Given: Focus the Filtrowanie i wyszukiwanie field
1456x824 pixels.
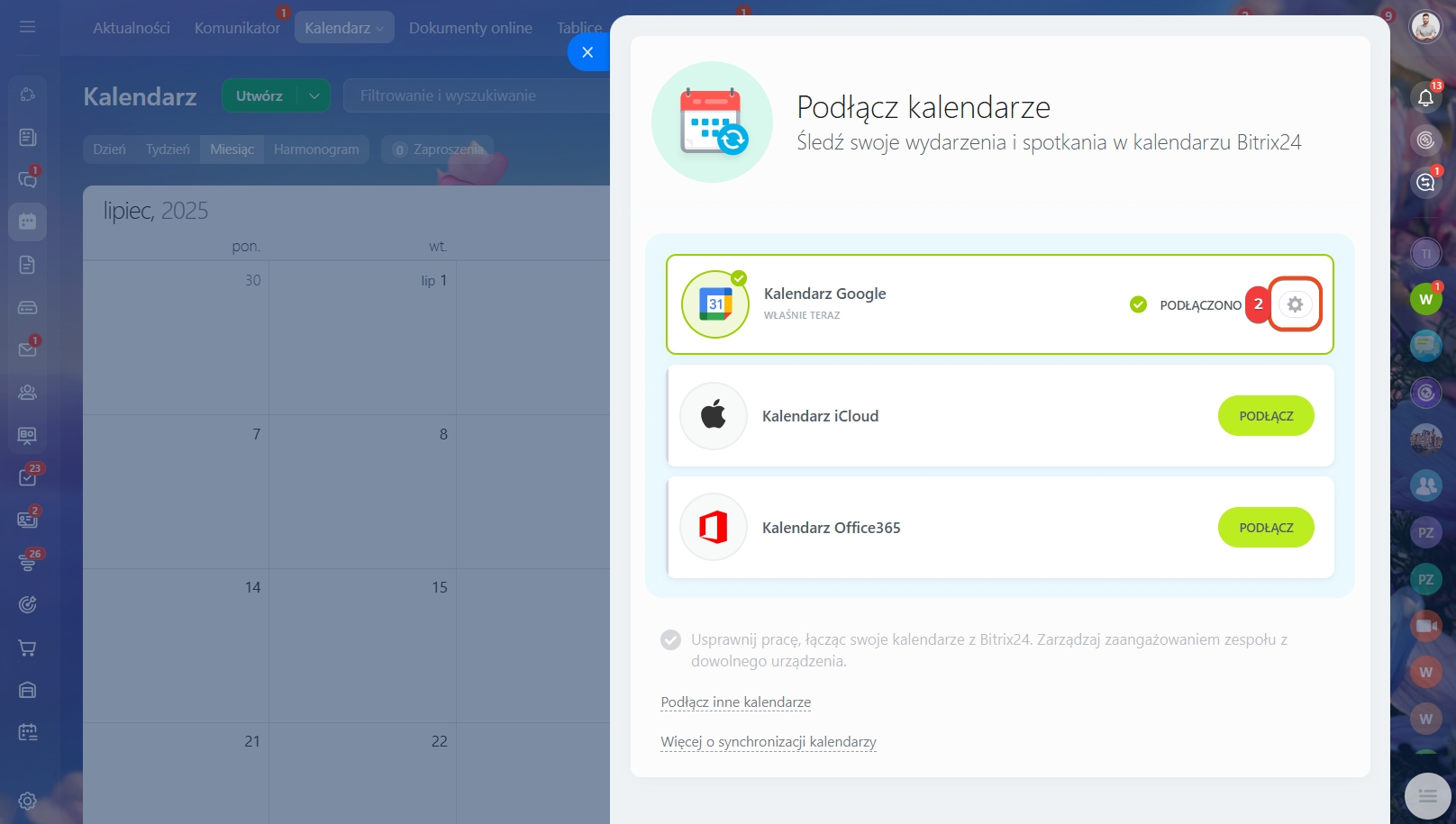Looking at the screenshot, I should coord(478,95).
